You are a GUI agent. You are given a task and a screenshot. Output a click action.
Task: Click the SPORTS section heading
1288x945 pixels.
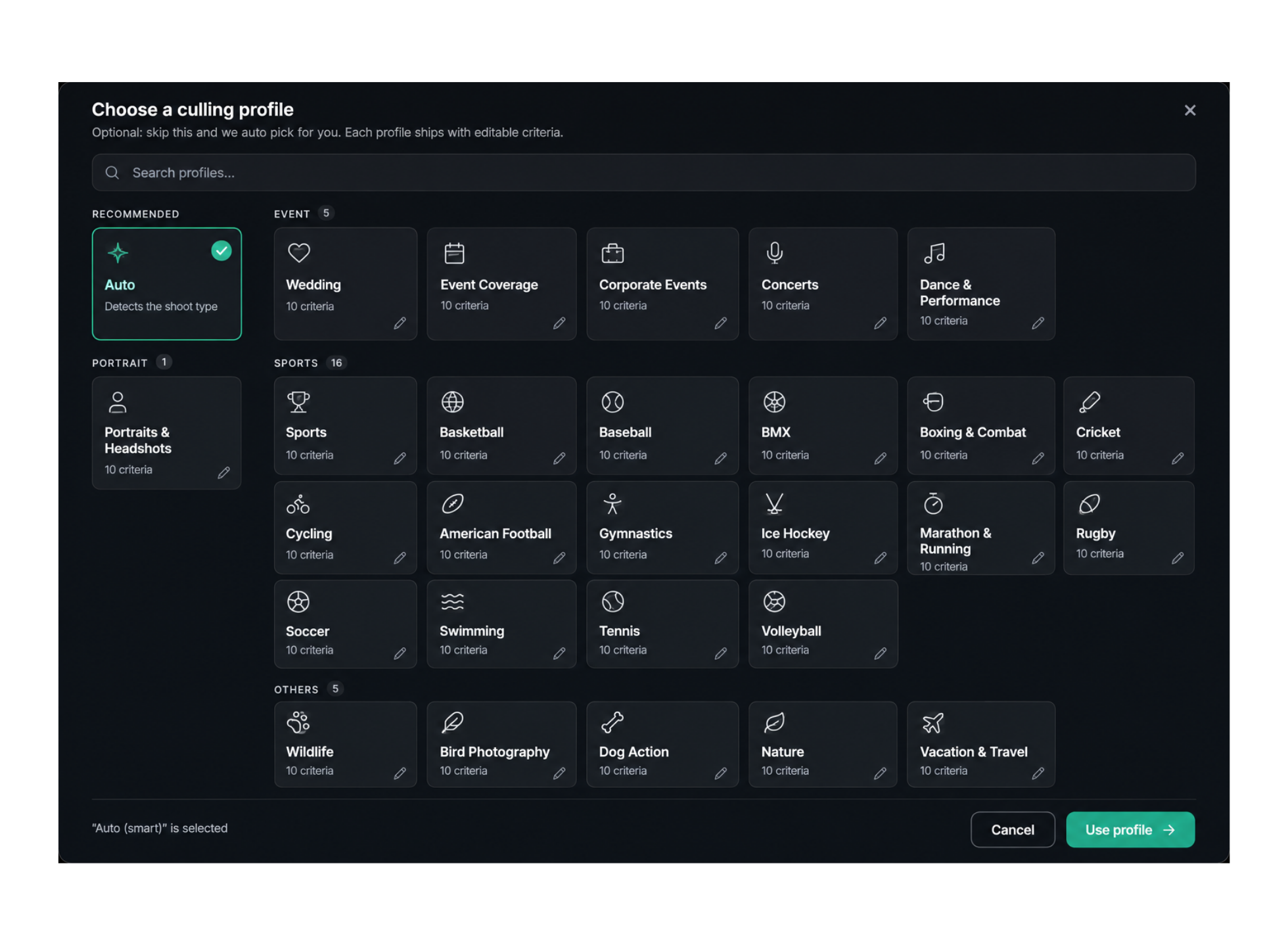296,363
